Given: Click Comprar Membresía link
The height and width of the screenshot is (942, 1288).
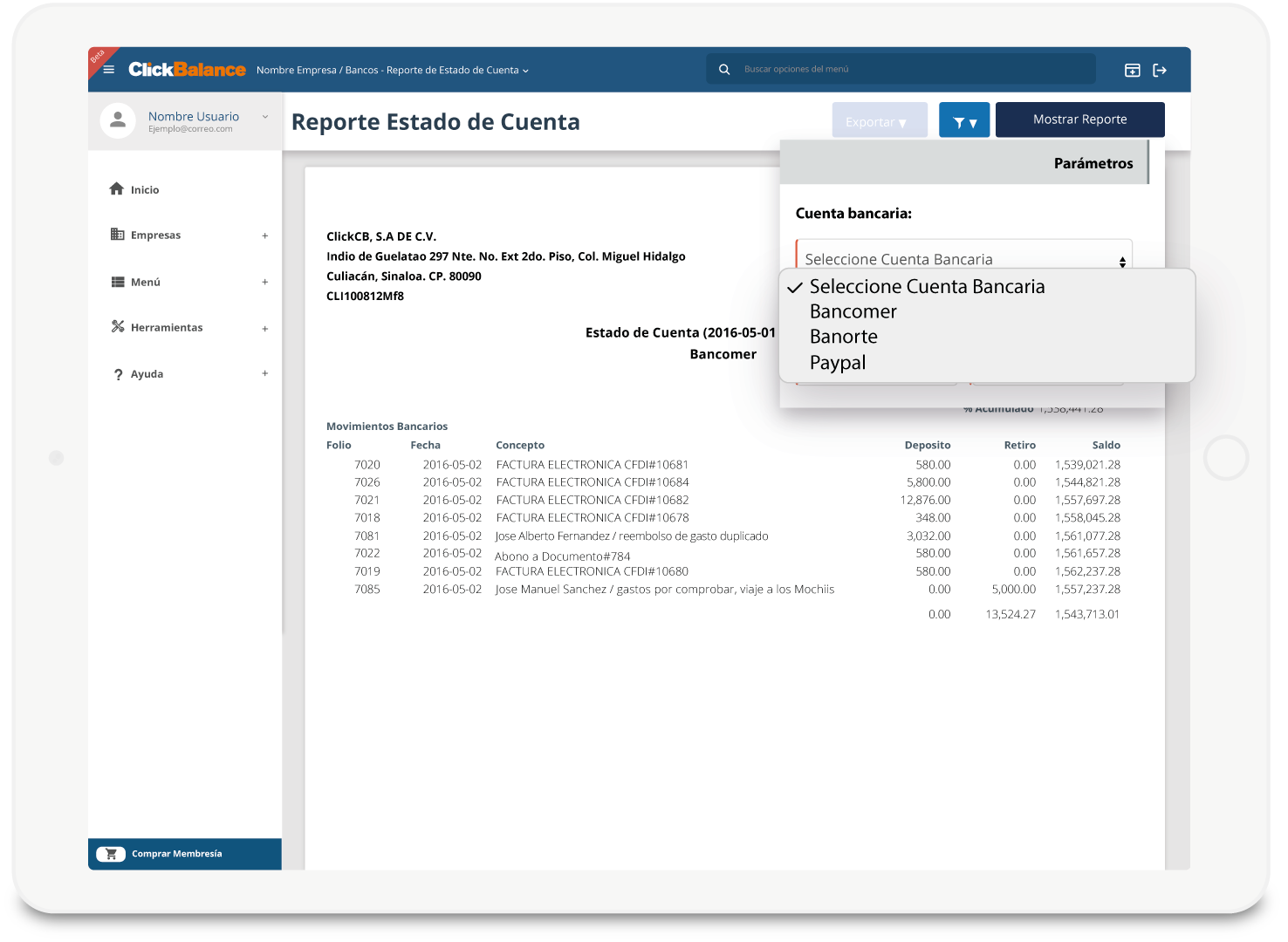Looking at the screenshot, I should tap(176, 854).
